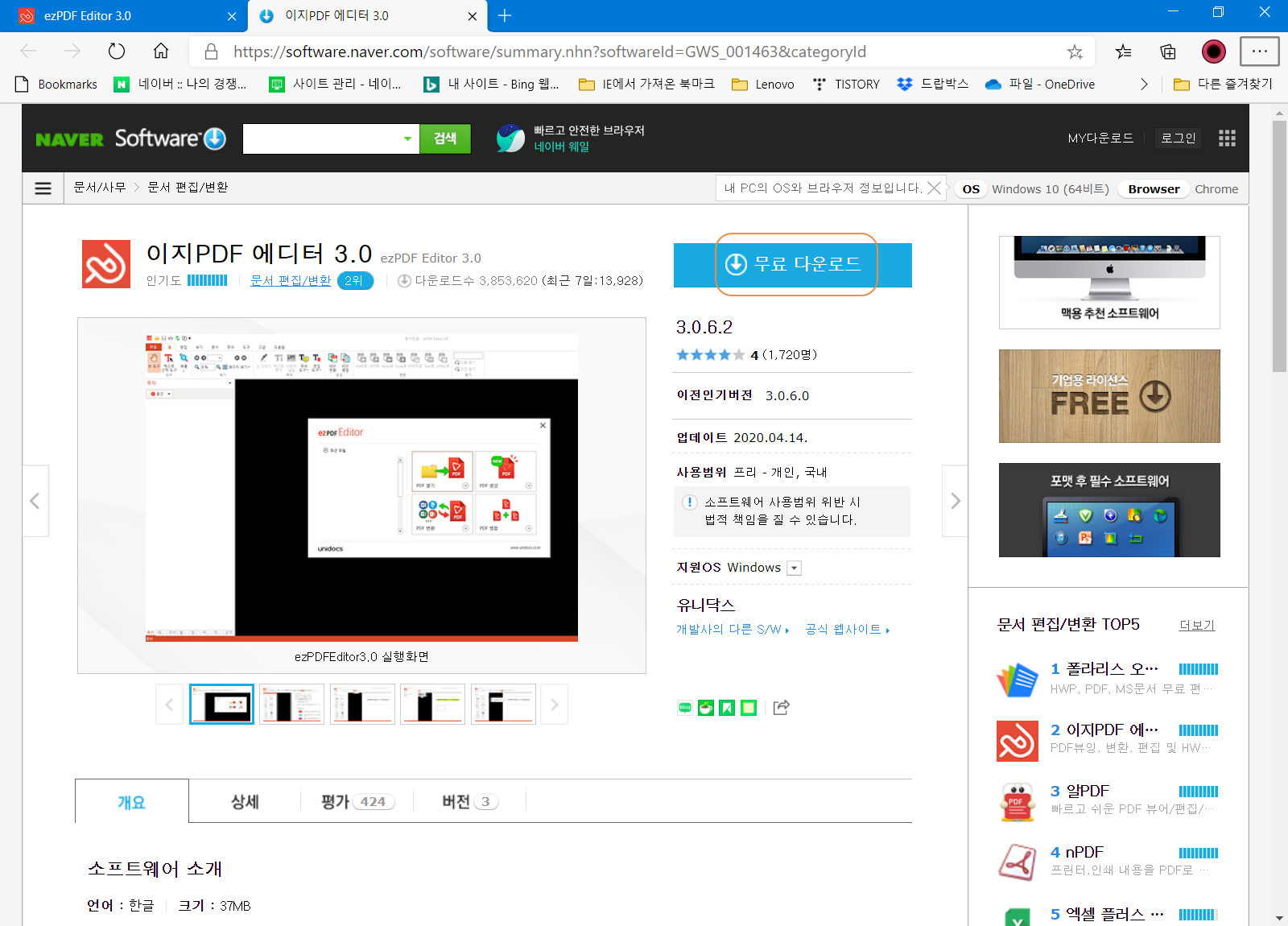This screenshot has height=926, width=1288.
Task: Click the share arrow icon
Action: pyautogui.click(x=781, y=708)
